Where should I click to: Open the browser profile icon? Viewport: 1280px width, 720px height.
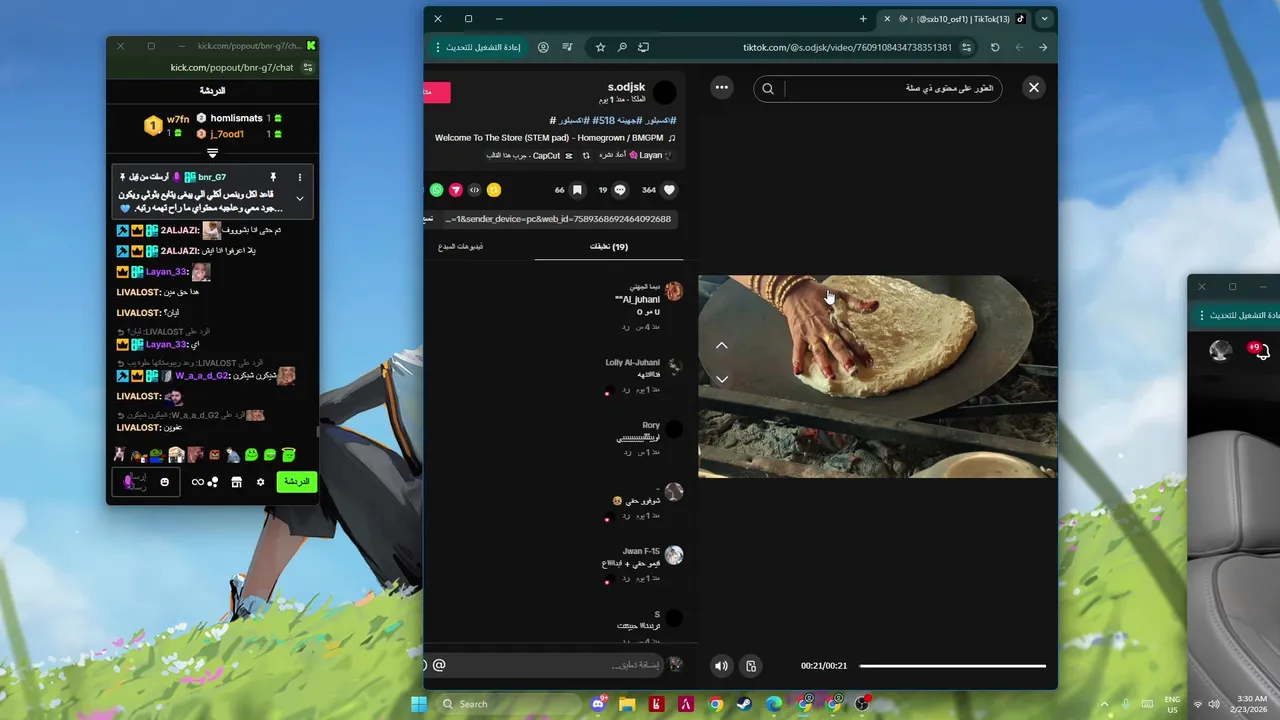(x=543, y=47)
